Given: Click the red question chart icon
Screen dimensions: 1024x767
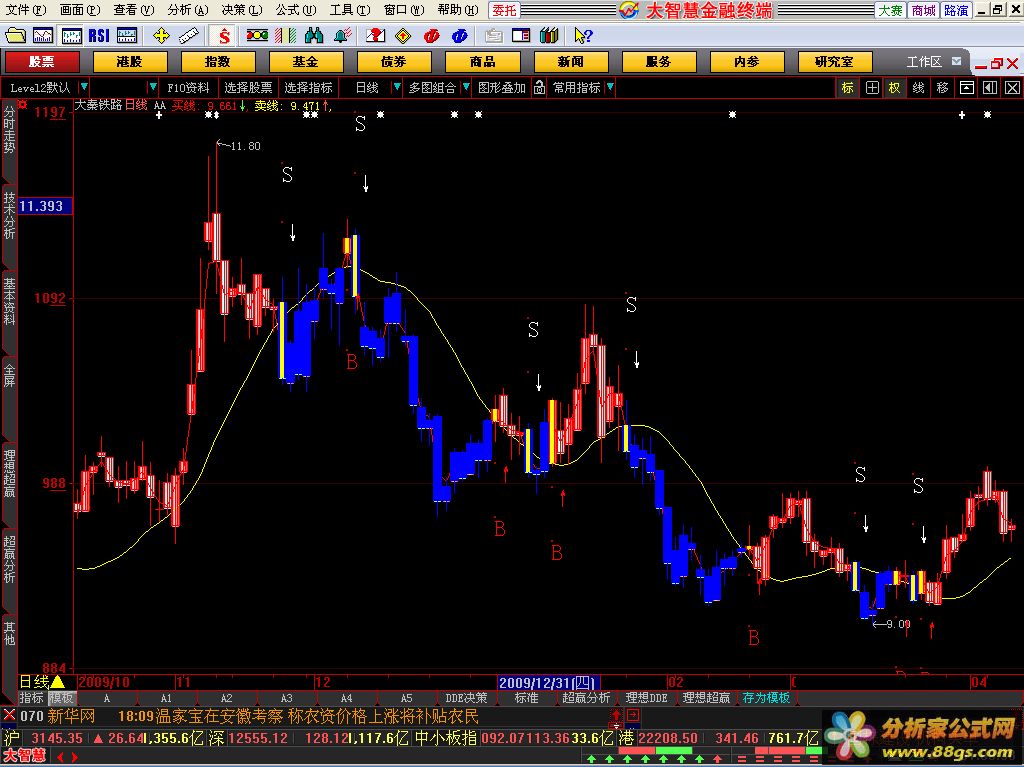Looking at the screenshot, I should pos(375,35).
